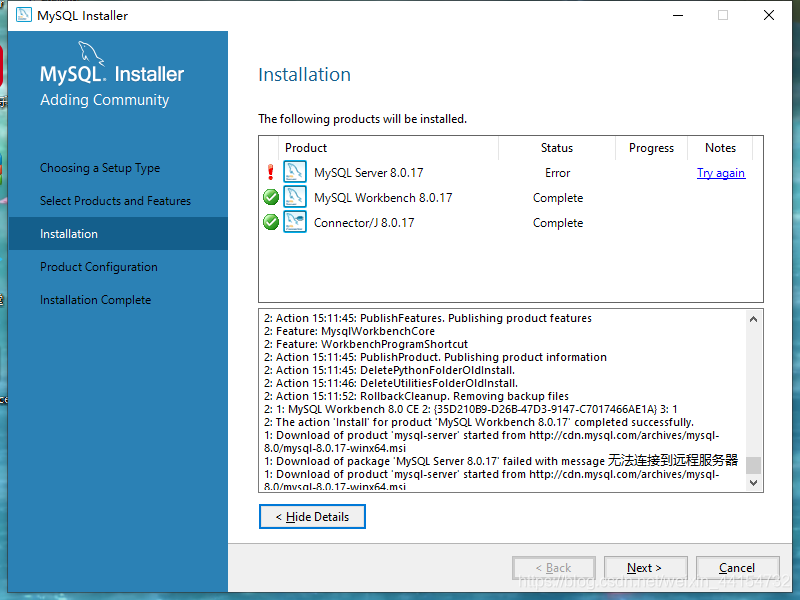The width and height of the screenshot is (800, 600).
Task: Click log line 'Feature: MysqlWorkbenchCore'
Action: click(x=349, y=331)
